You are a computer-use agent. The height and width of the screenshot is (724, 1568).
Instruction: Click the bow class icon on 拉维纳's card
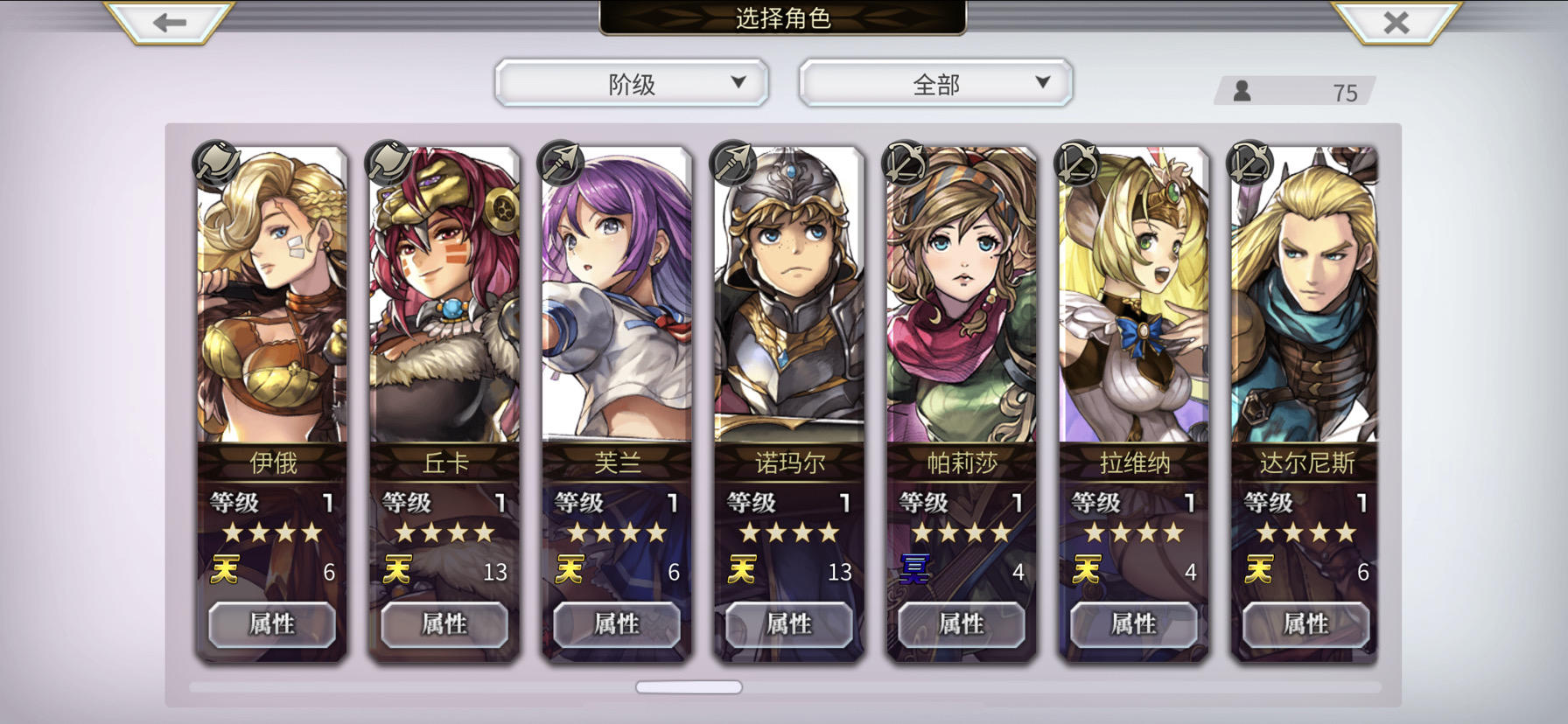coord(1078,163)
